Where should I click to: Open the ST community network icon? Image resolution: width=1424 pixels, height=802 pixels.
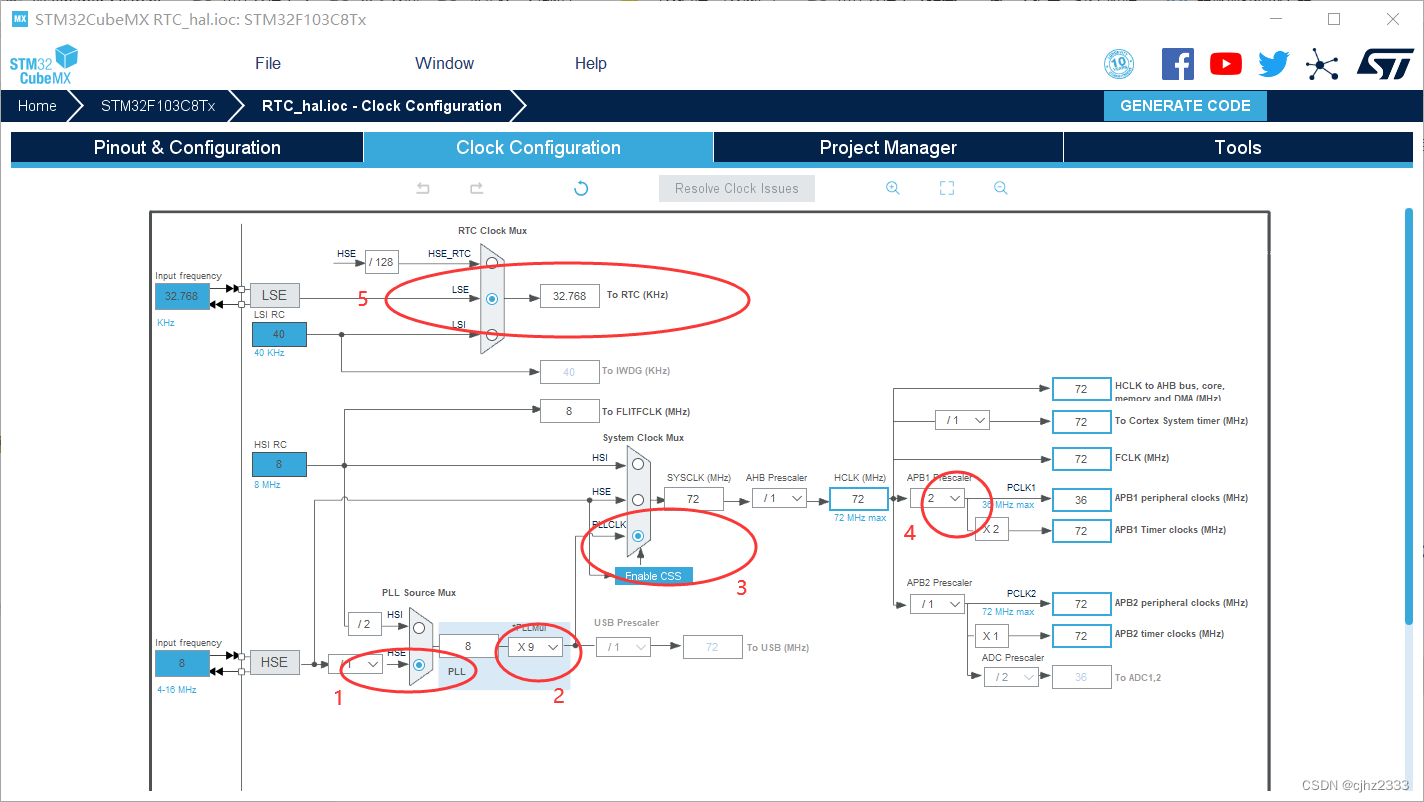coord(1322,65)
